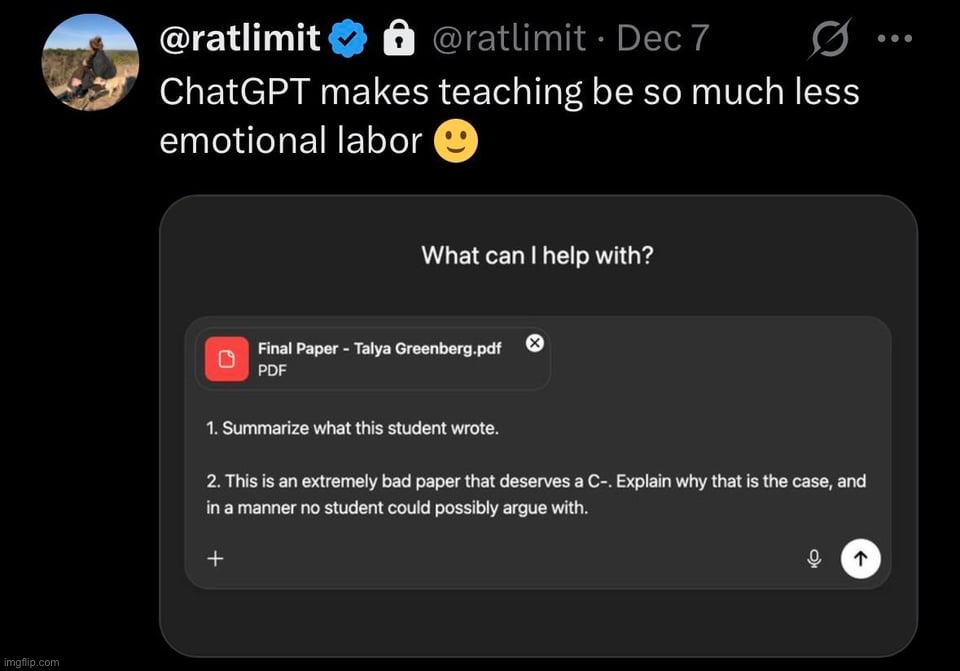
Task: Open the tweet analytics crossed-circle icon
Action: (832, 38)
